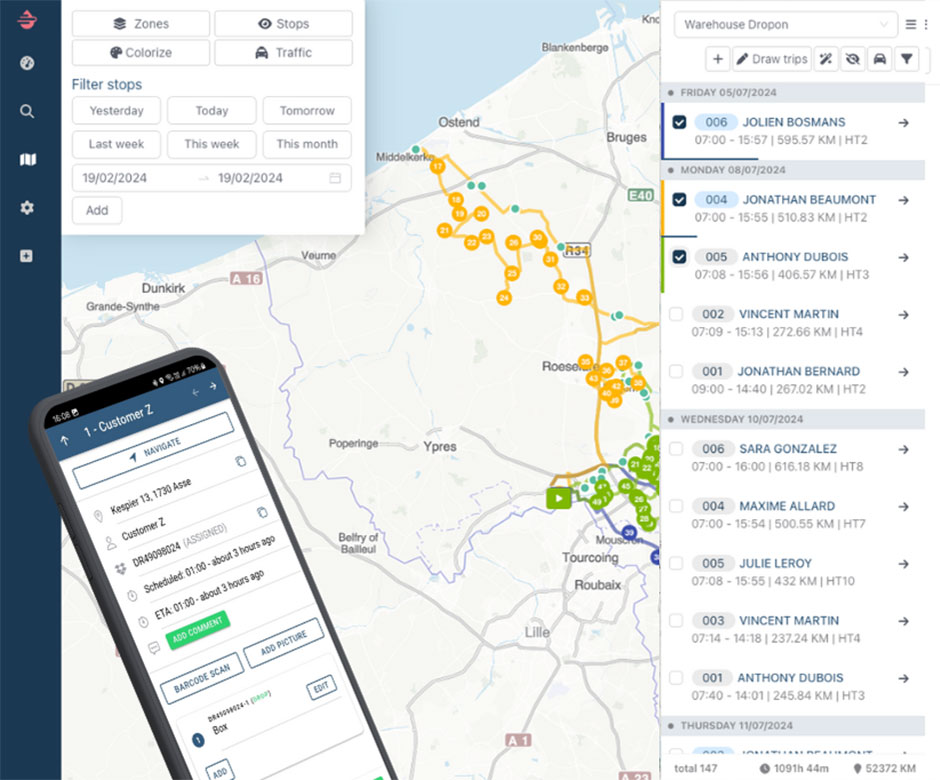This screenshot has width=940, height=780.
Task: Check the Vincent Martin 003 trip checkbox
Action: click(x=676, y=621)
